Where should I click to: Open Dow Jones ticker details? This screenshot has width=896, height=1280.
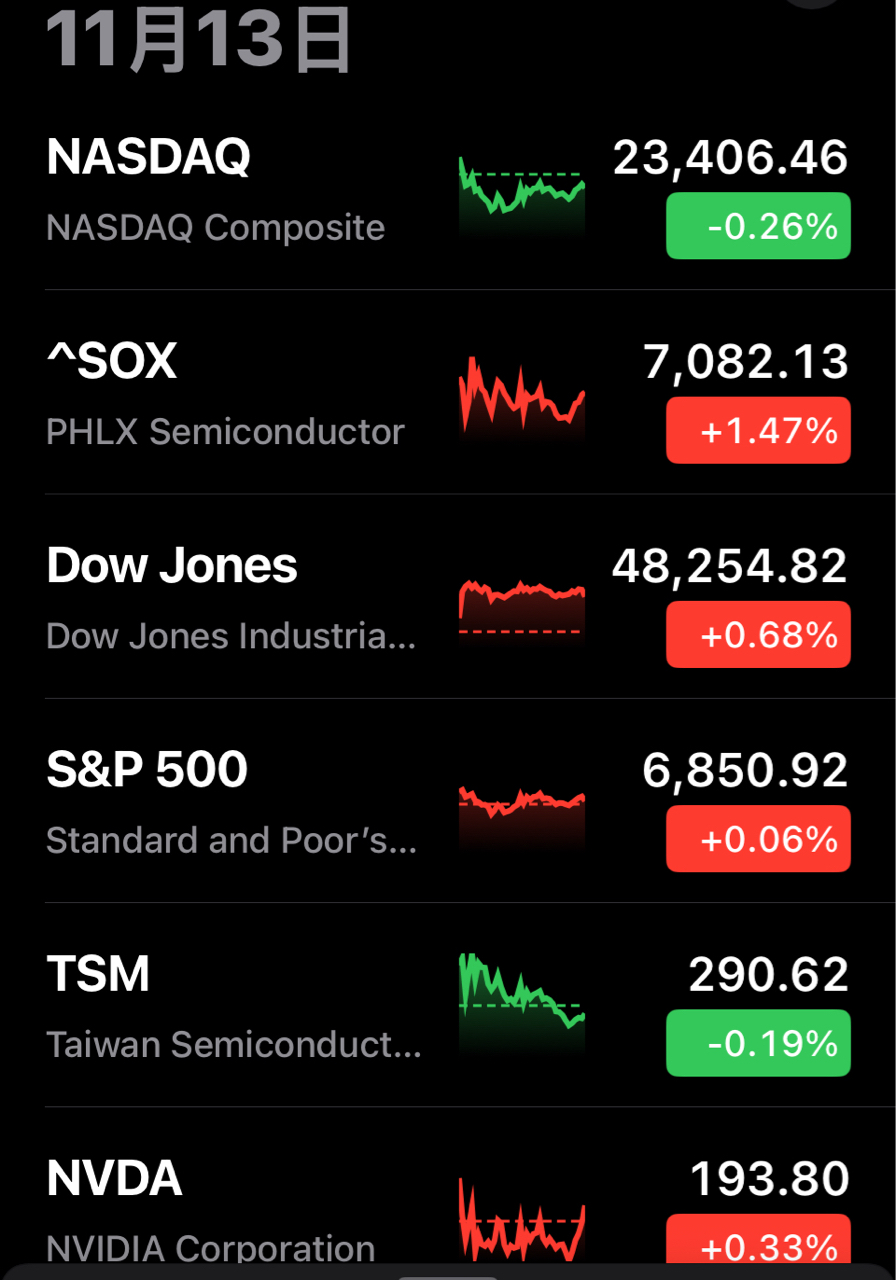click(x=172, y=566)
